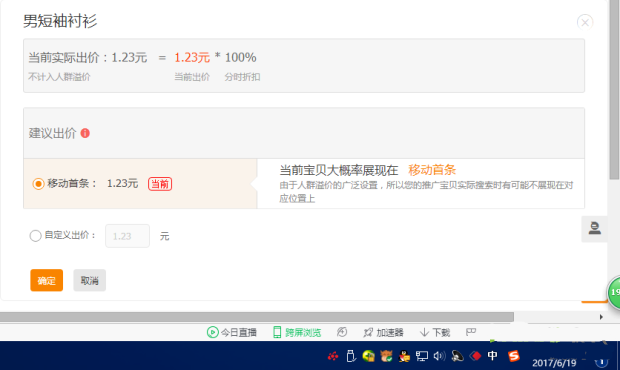Click the 2017/6/19 taskbar date
The width and height of the screenshot is (620, 370).
coord(554,363)
